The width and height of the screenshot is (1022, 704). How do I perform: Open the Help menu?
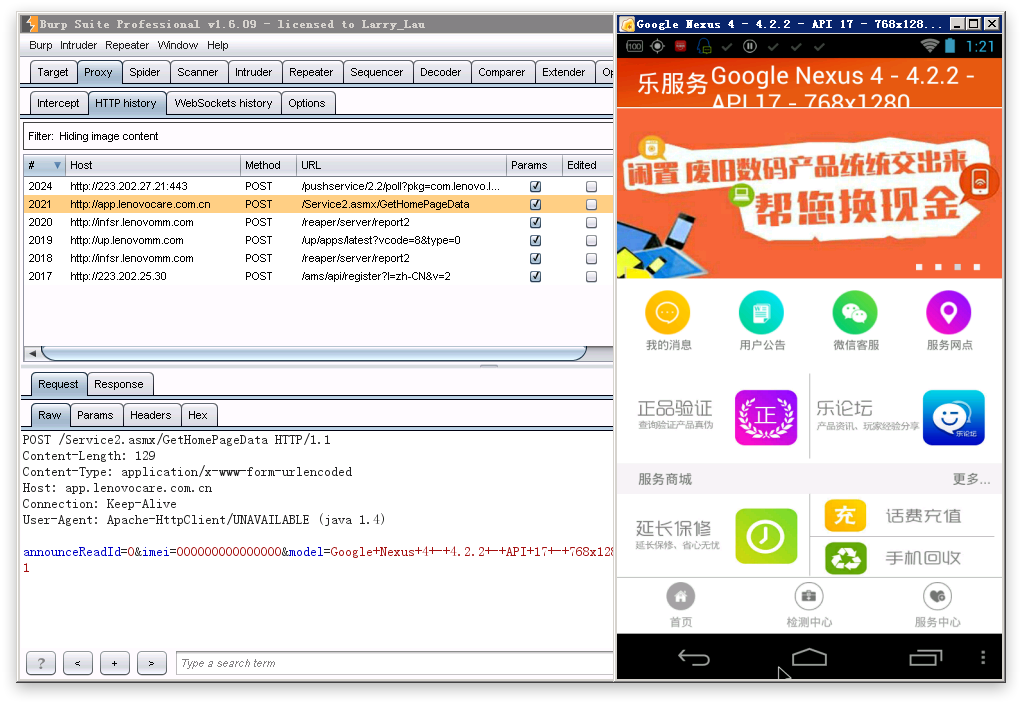click(218, 45)
